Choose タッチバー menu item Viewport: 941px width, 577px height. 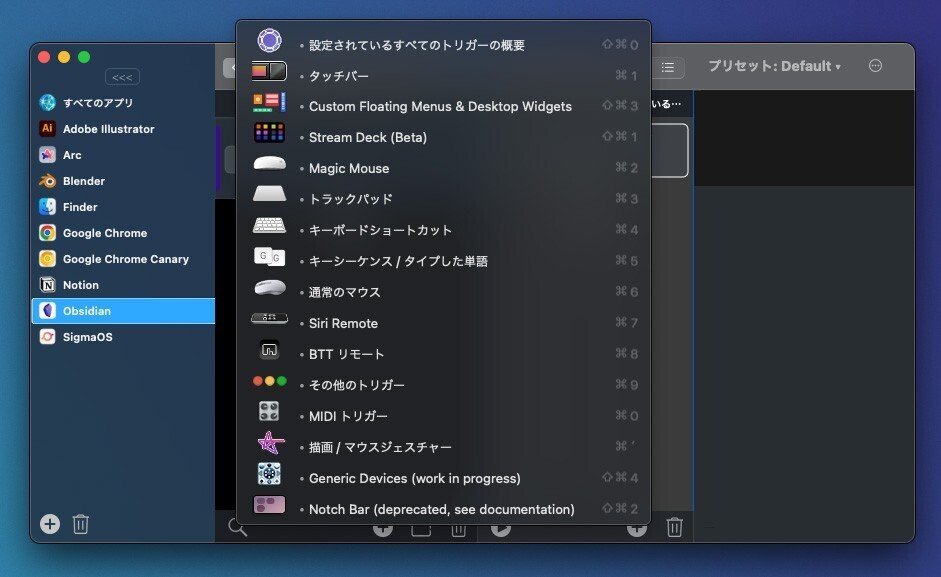coord(443,76)
